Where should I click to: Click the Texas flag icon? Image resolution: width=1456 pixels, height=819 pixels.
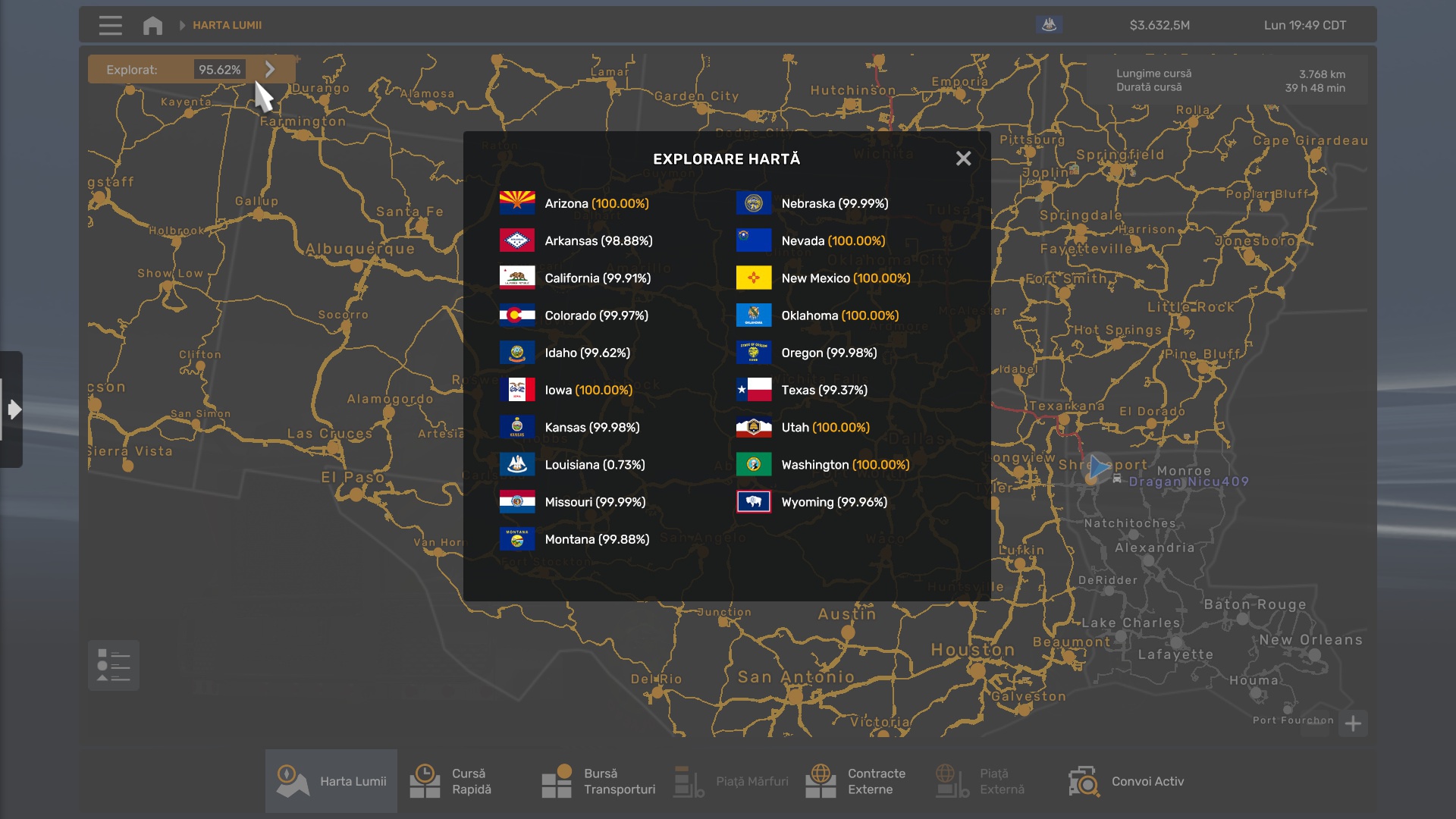tap(753, 390)
